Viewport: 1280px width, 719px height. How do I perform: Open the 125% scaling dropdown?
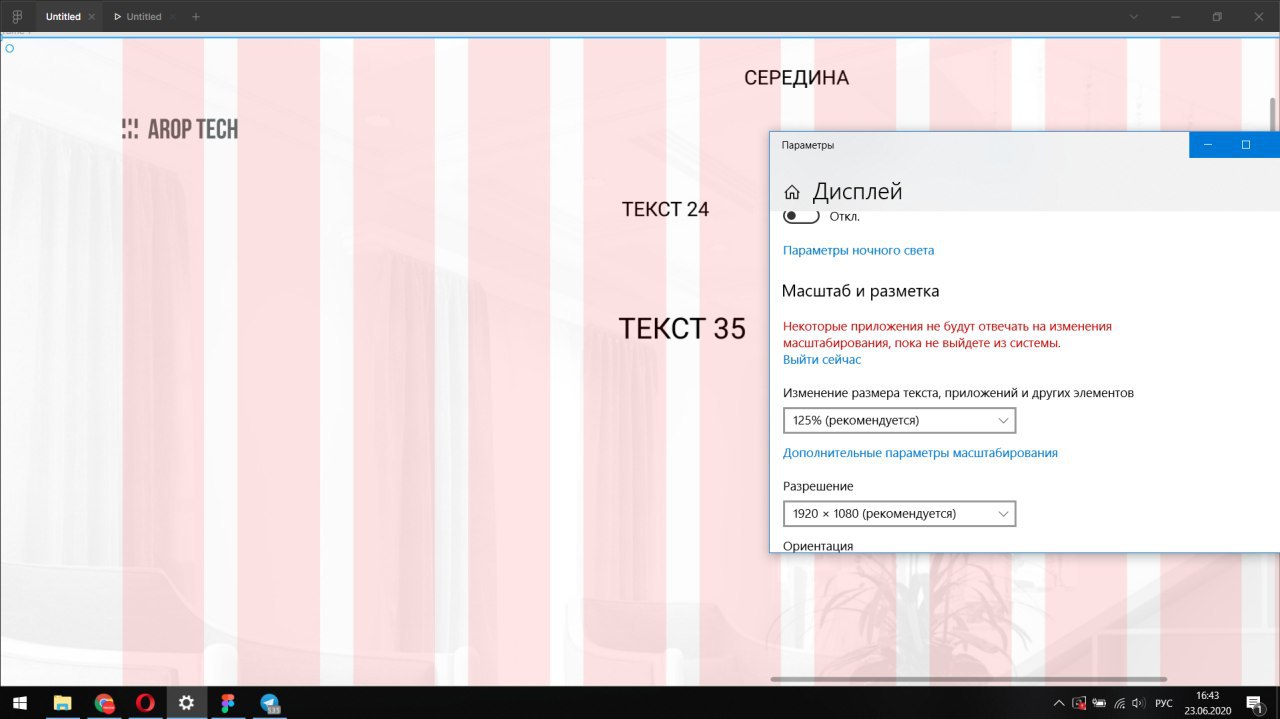pyautogui.click(x=900, y=420)
